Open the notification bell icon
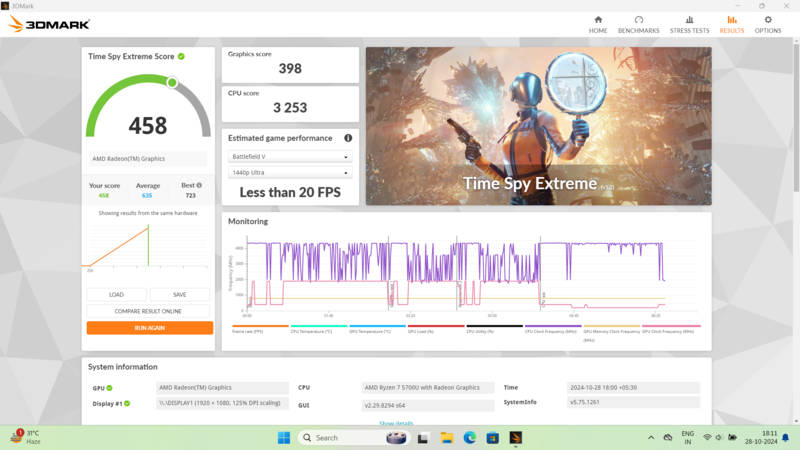This screenshot has width=800, height=450. click(x=786, y=438)
